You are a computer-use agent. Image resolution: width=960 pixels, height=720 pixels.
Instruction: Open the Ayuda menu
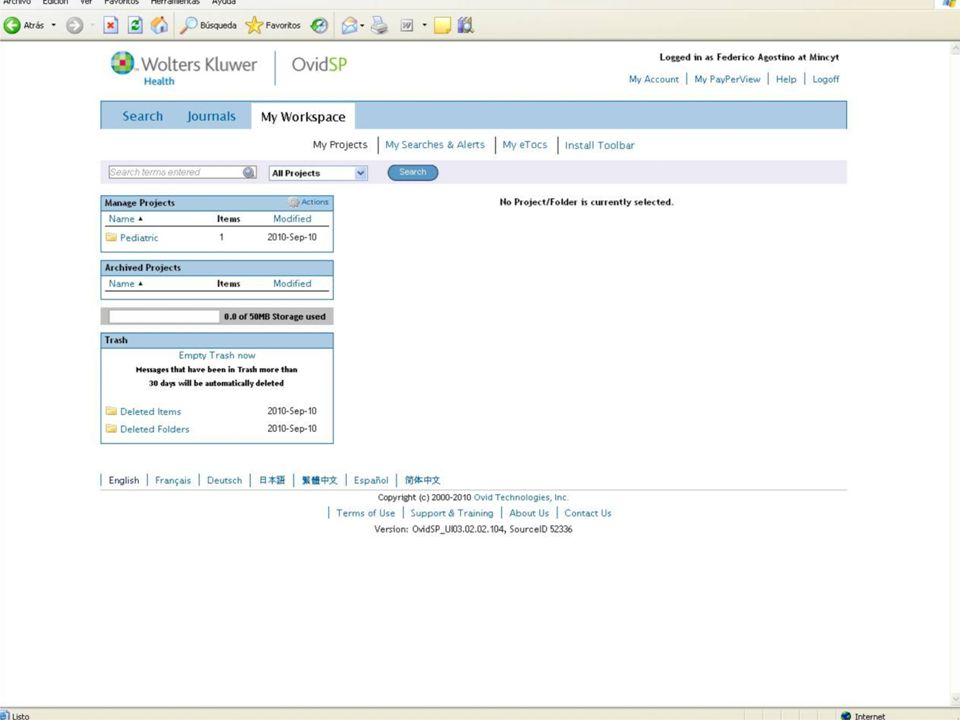click(x=223, y=2)
